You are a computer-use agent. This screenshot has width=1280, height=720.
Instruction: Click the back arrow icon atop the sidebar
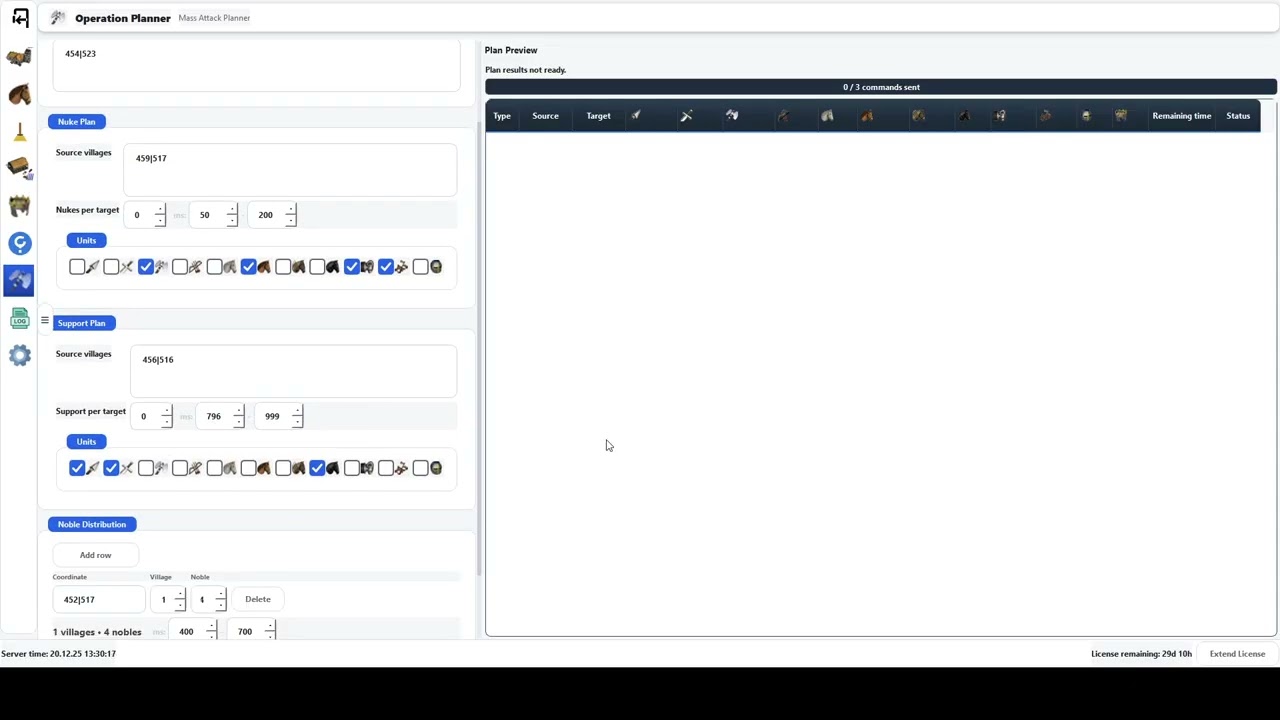pyautogui.click(x=20, y=18)
